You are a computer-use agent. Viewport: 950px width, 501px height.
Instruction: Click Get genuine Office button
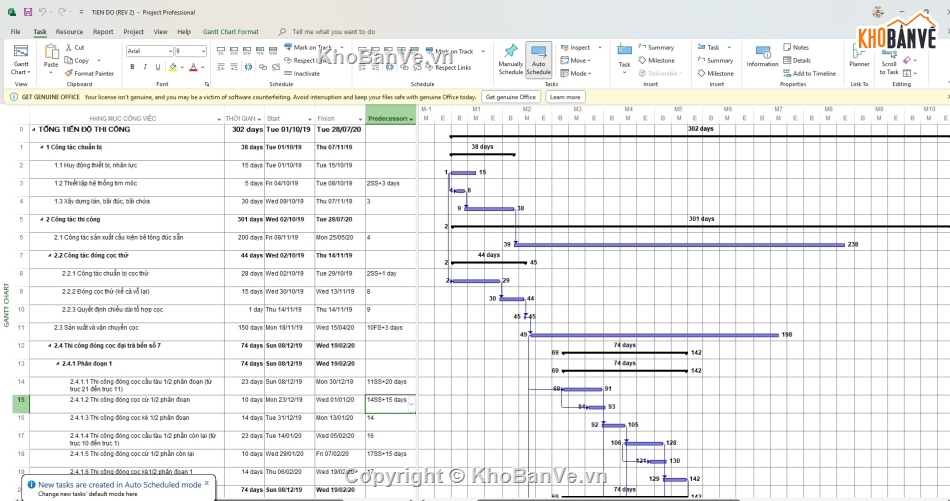(x=511, y=97)
